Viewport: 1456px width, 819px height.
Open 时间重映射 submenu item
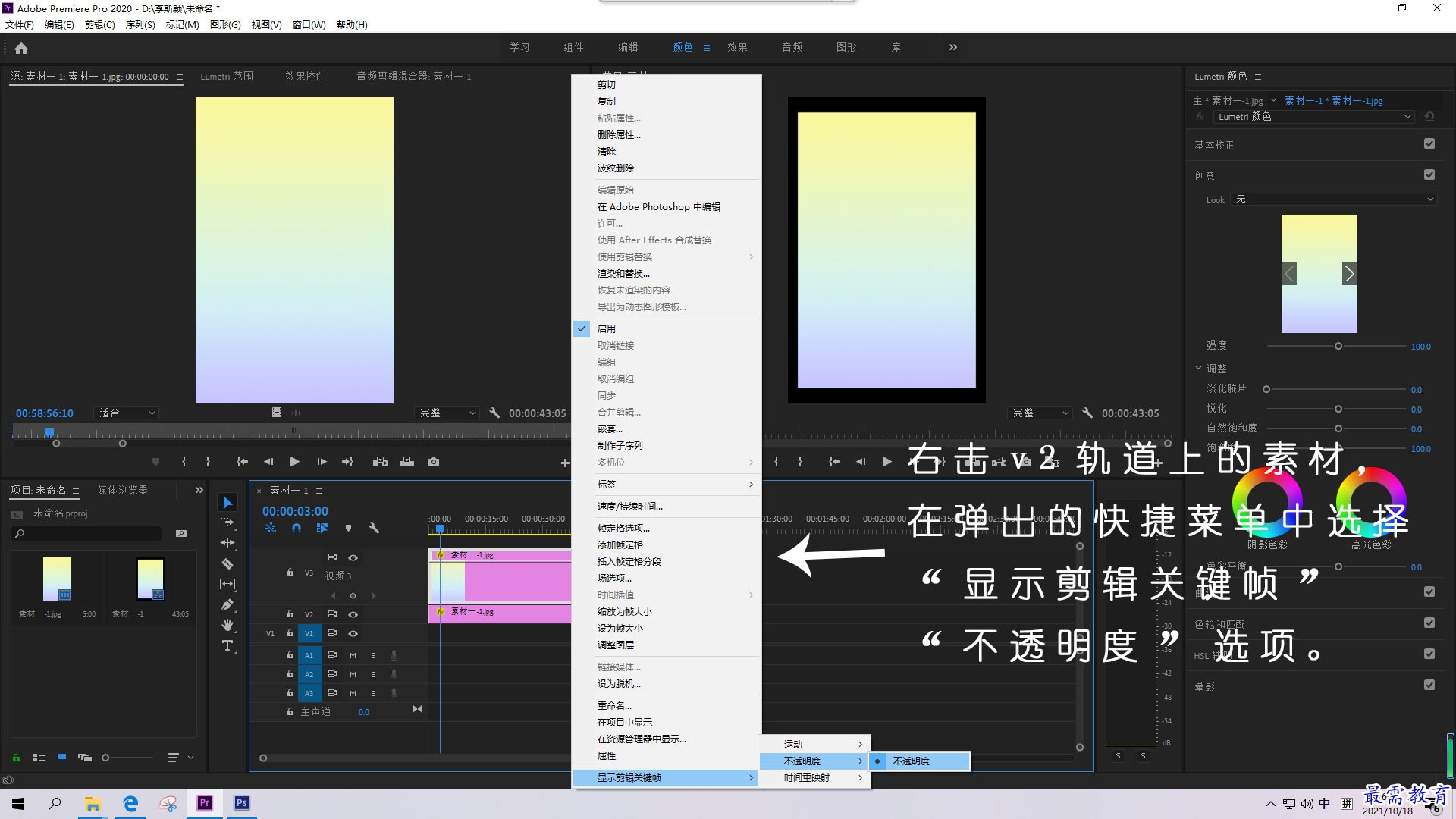tap(815, 778)
